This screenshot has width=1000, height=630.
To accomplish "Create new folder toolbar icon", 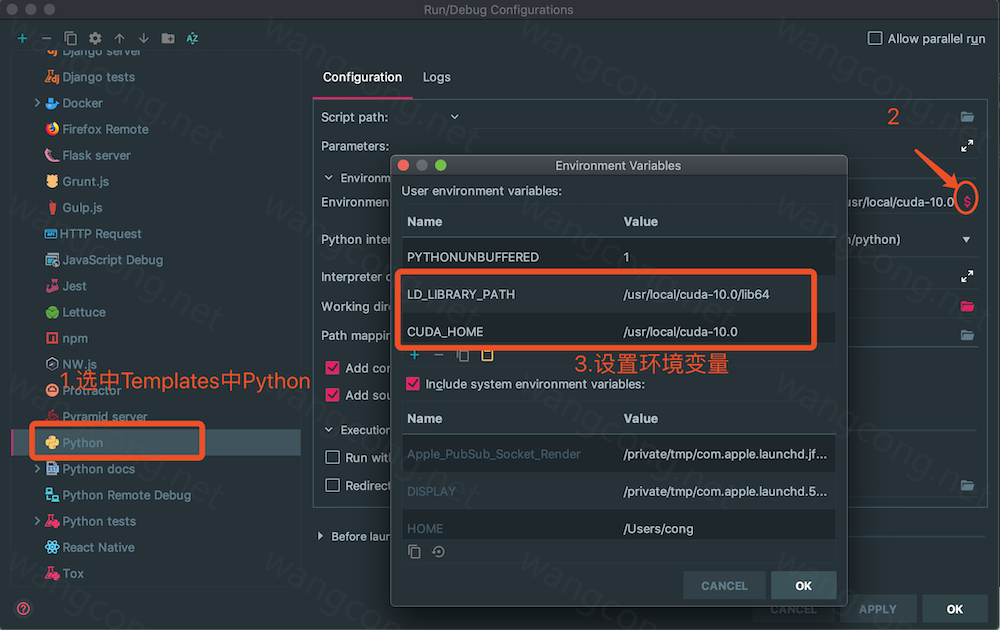I will (x=168, y=38).
